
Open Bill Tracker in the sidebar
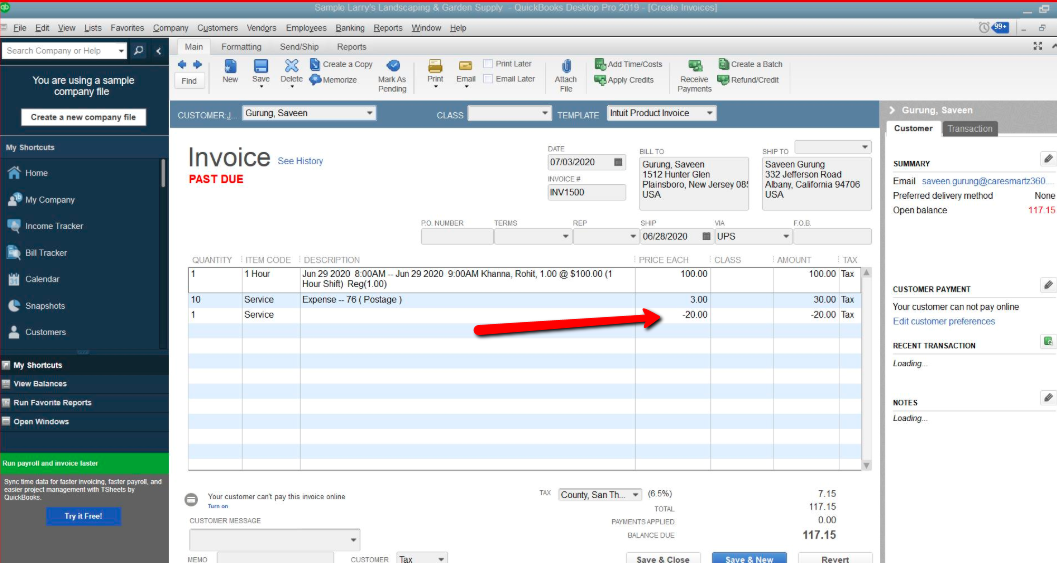click(46, 253)
